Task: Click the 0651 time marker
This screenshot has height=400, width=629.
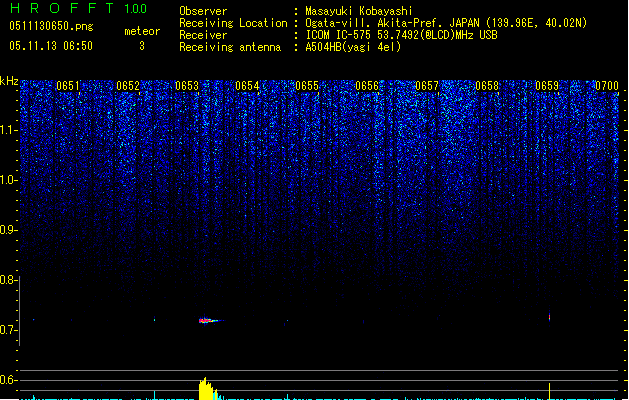Action: 68,86
